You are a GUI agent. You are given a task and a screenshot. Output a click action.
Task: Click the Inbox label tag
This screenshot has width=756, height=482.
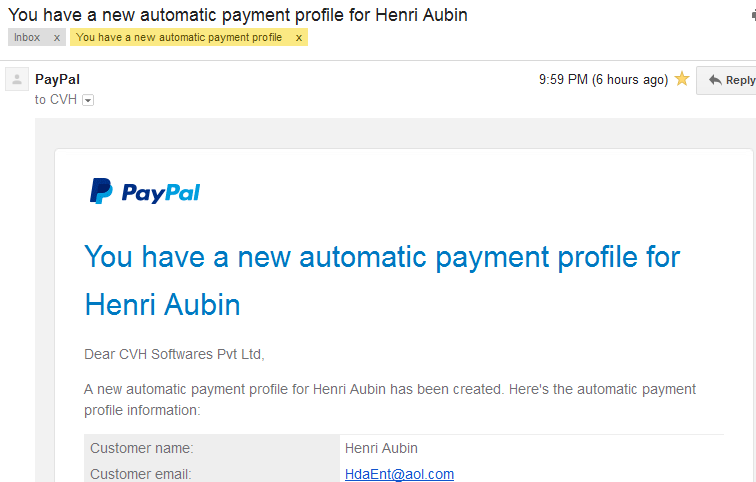pyautogui.click(x=27, y=38)
